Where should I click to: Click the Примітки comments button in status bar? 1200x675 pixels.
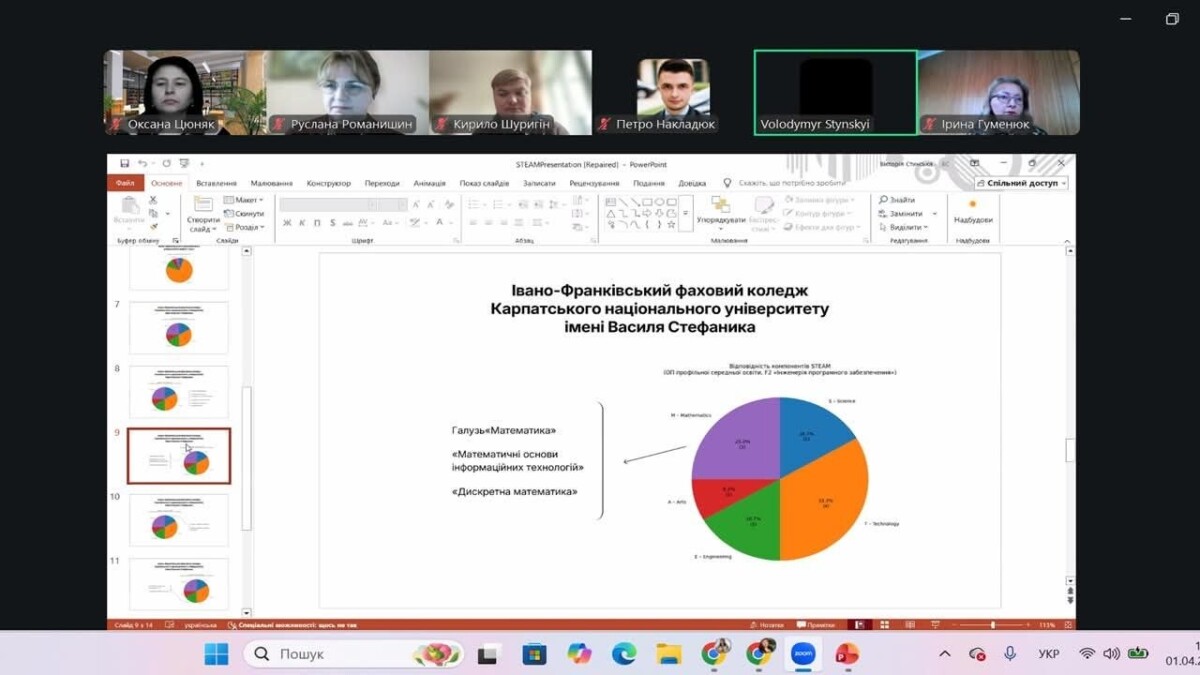click(x=817, y=625)
